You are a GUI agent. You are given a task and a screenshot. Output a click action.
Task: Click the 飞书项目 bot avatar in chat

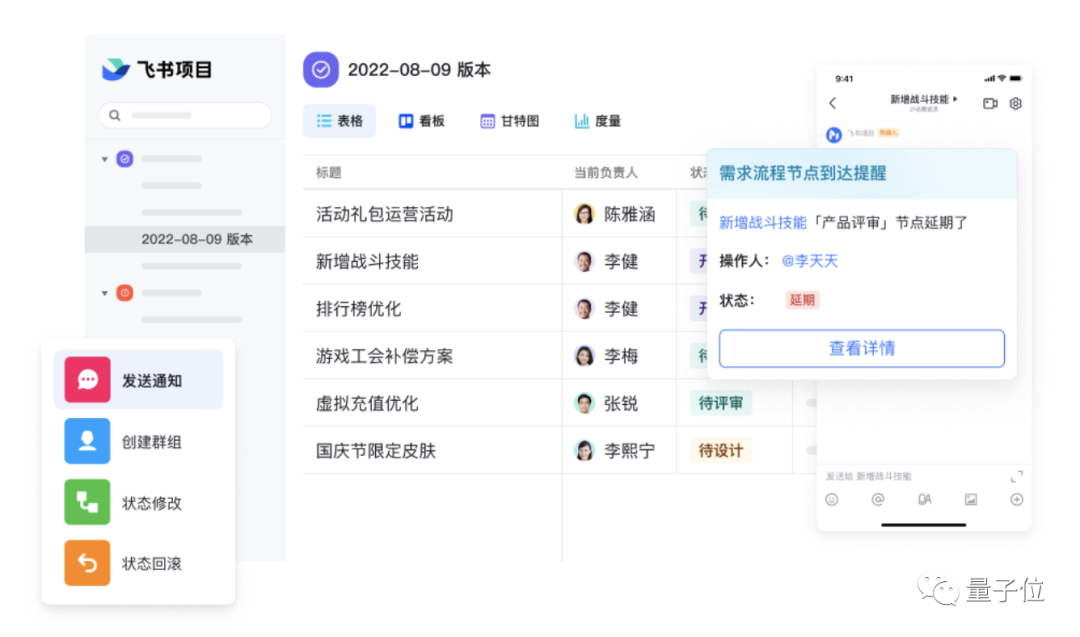834,135
